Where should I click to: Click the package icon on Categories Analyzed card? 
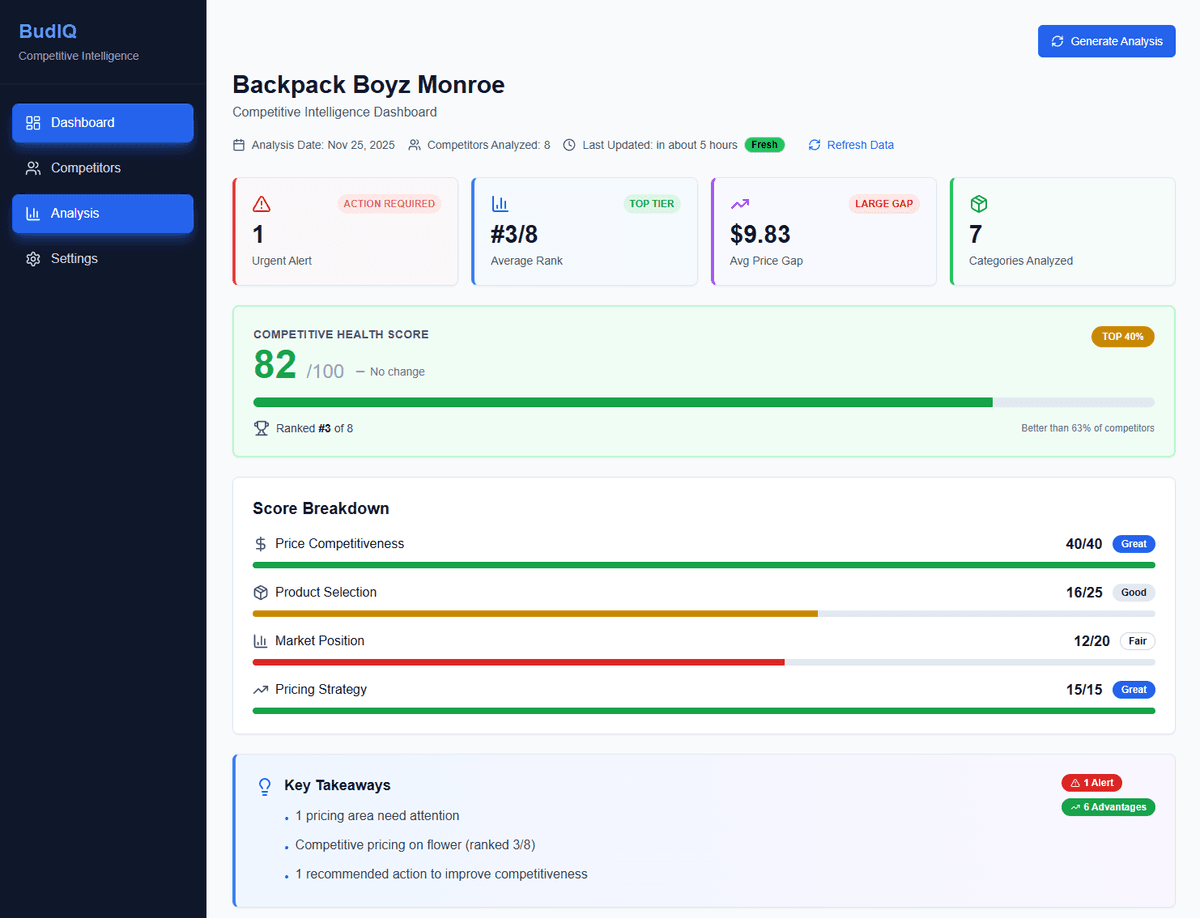(x=978, y=203)
